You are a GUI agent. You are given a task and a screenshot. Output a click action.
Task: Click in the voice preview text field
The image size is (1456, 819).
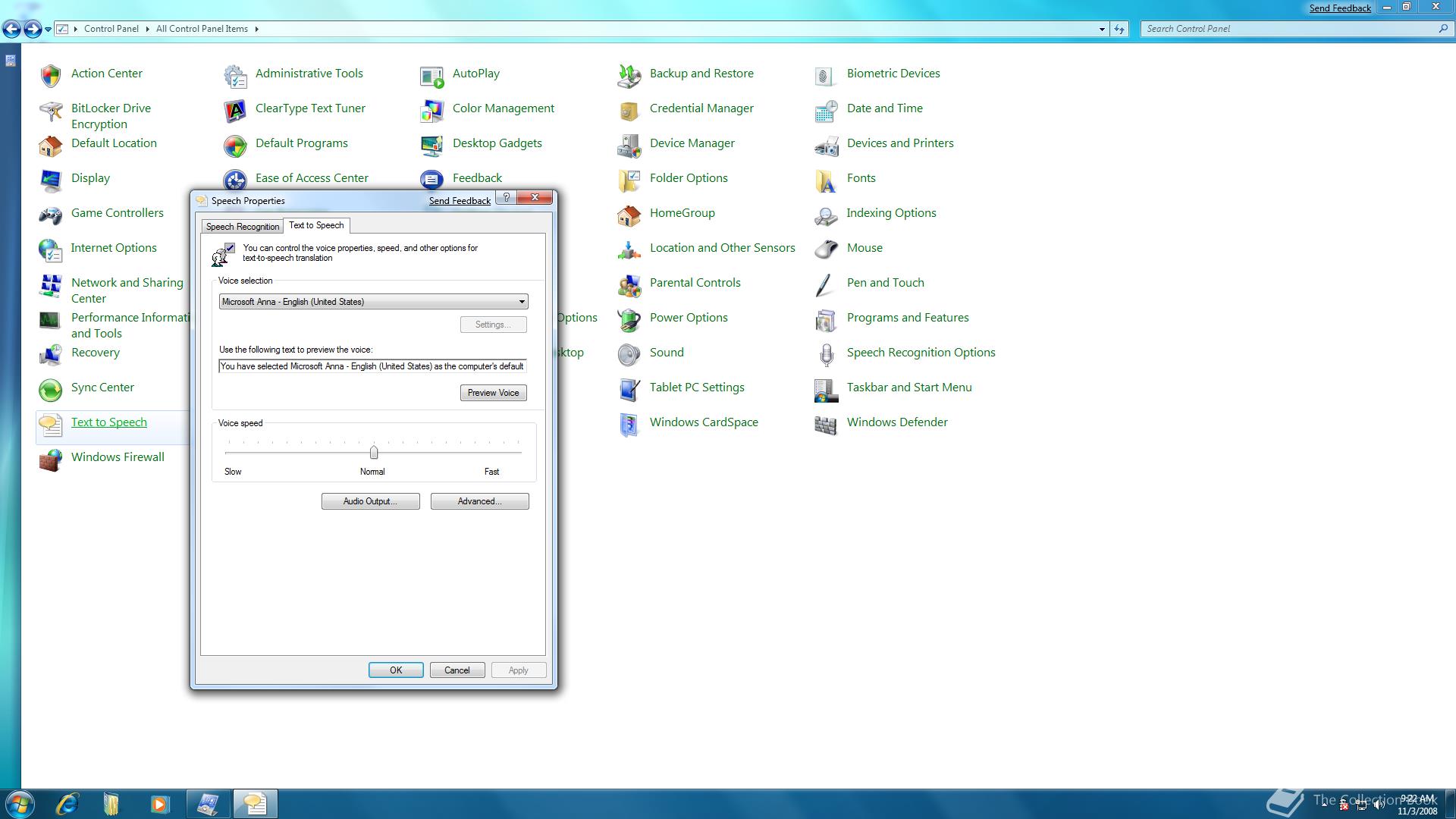(x=372, y=366)
